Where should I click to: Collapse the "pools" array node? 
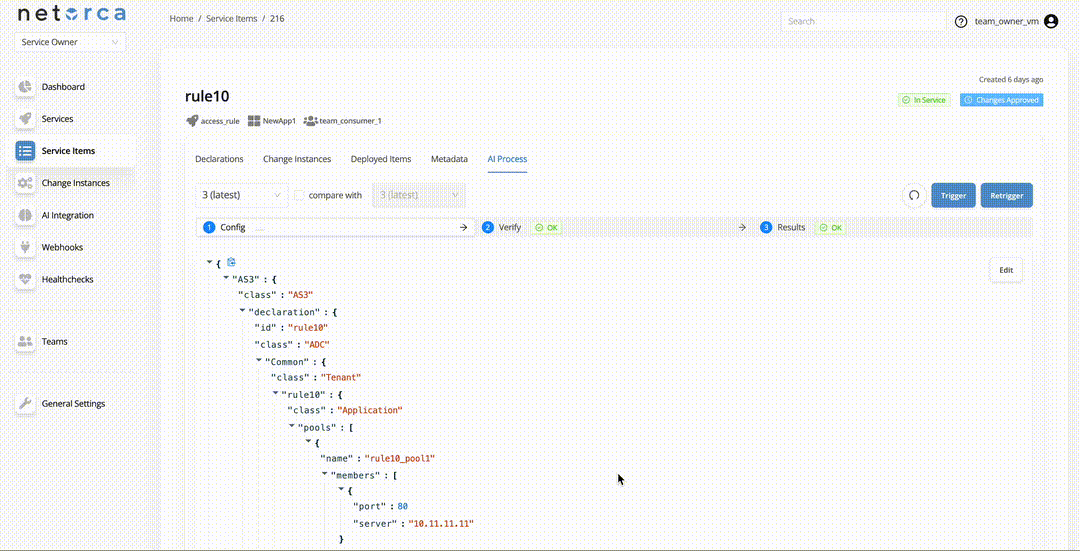[x=292, y=426]
